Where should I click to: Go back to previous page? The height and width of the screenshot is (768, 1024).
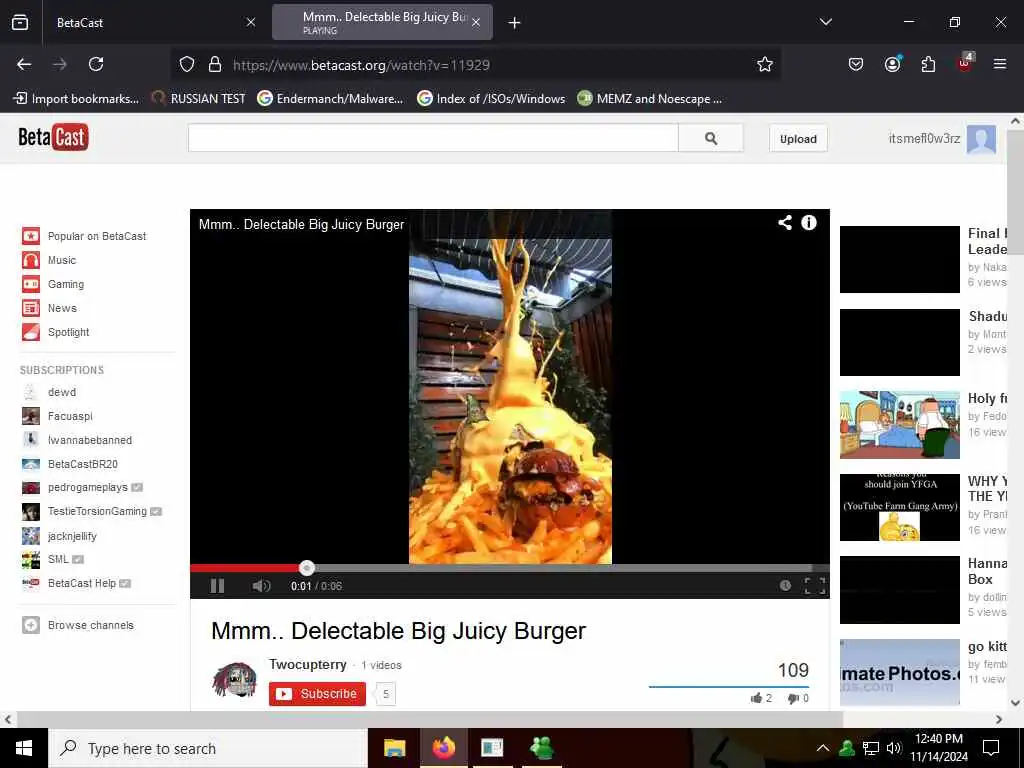[x=24, y=64]
